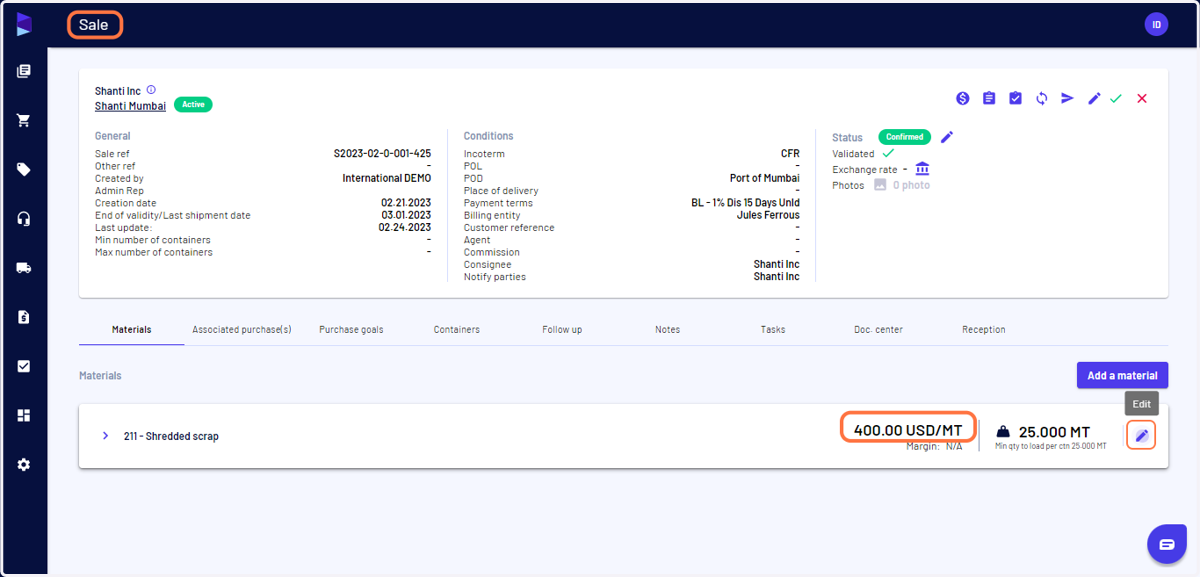Image resolution: width=1200 pixels, height=577 pixels.
Task: Click the sync refresh arrows icon
Action: tap(1042, 98)
